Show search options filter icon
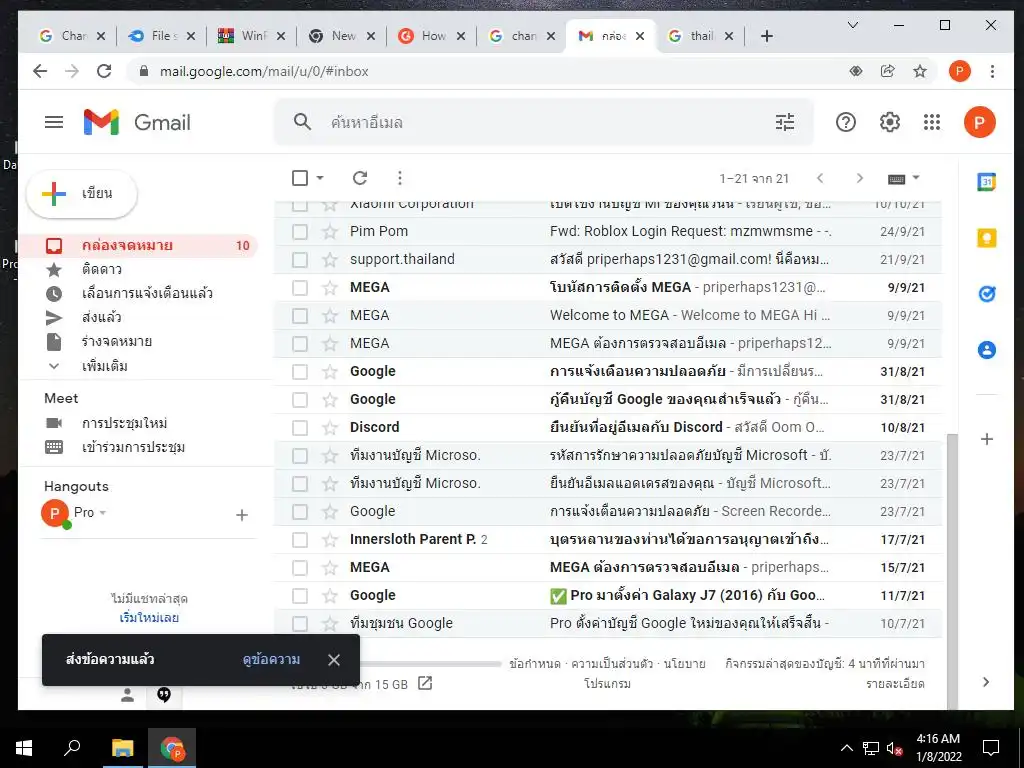Image resolution: width=1024 pixels, height=768 pixels. coord(785,122)
